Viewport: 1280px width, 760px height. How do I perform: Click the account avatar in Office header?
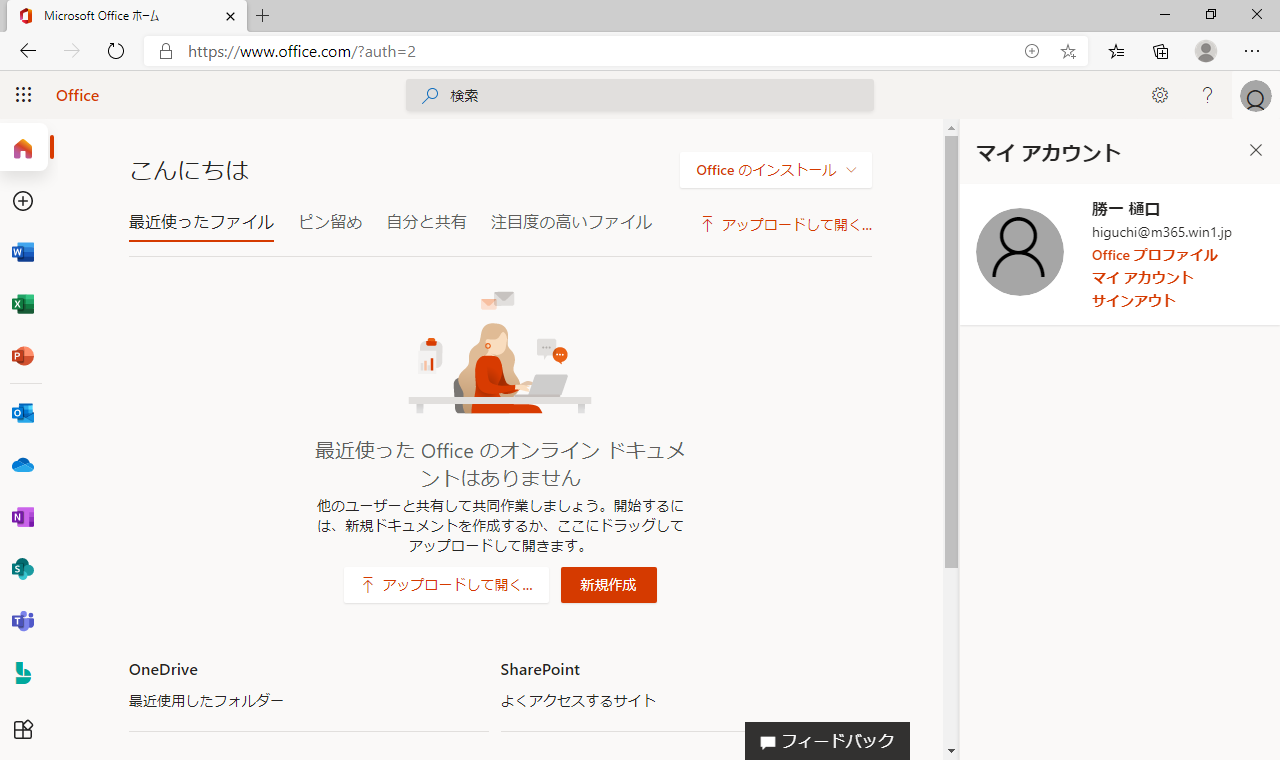[x=1256, y=97]
